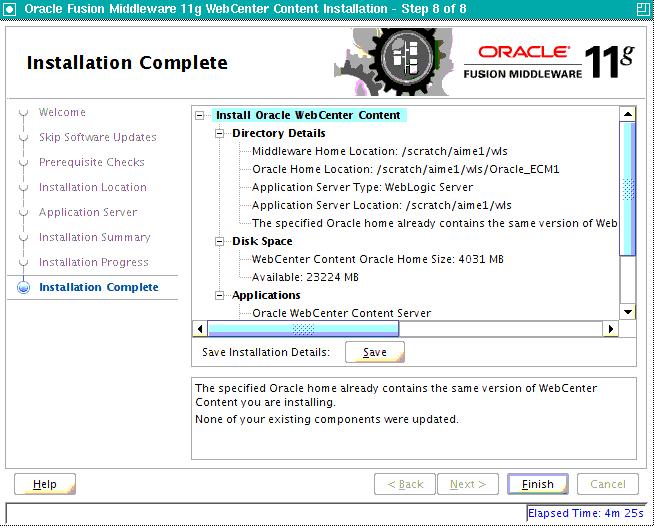
Task: Select the Installation Complete step
Action: 99,287
